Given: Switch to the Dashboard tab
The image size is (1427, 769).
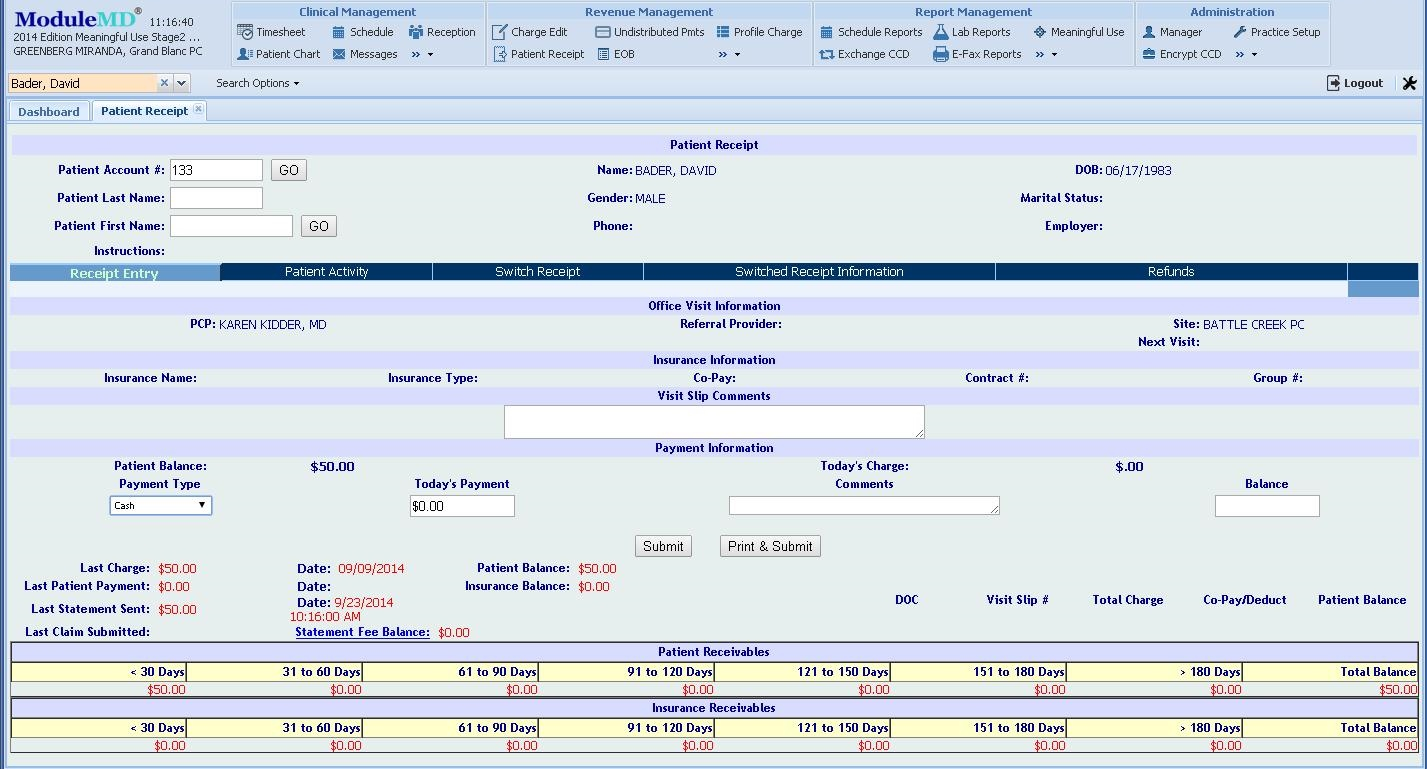Looking at the screenshot, I should click(x=48, y=111).
